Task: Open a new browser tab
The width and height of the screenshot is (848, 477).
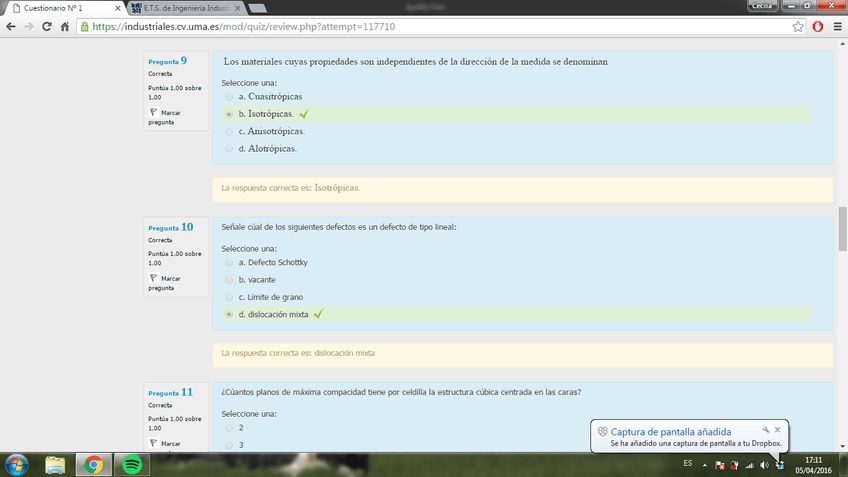Action: (257, 8)
